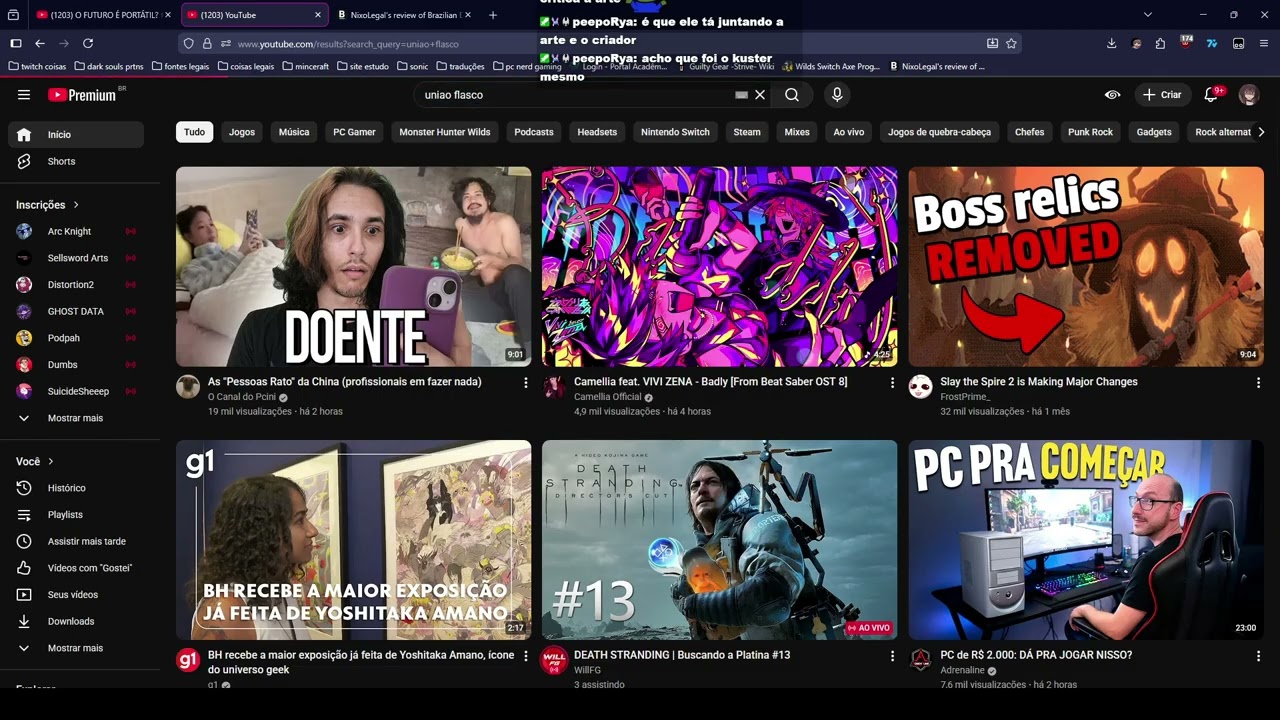The height and width of the screenshot is (720, 1280).
Task: Open Camellia Badly video thumbnail
Action: click(720, 267)
